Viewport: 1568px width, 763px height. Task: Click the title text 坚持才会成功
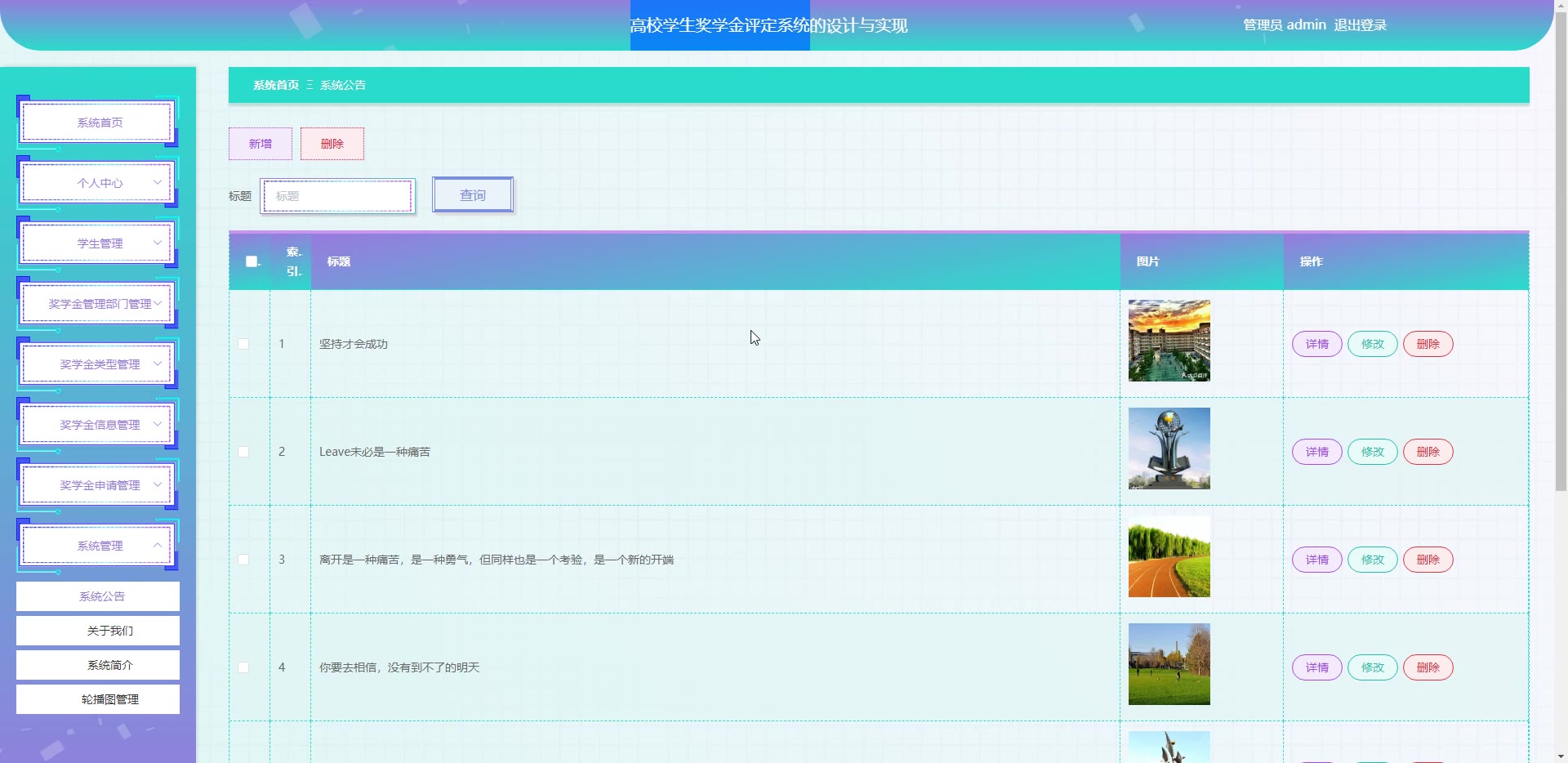click(354, 344)
